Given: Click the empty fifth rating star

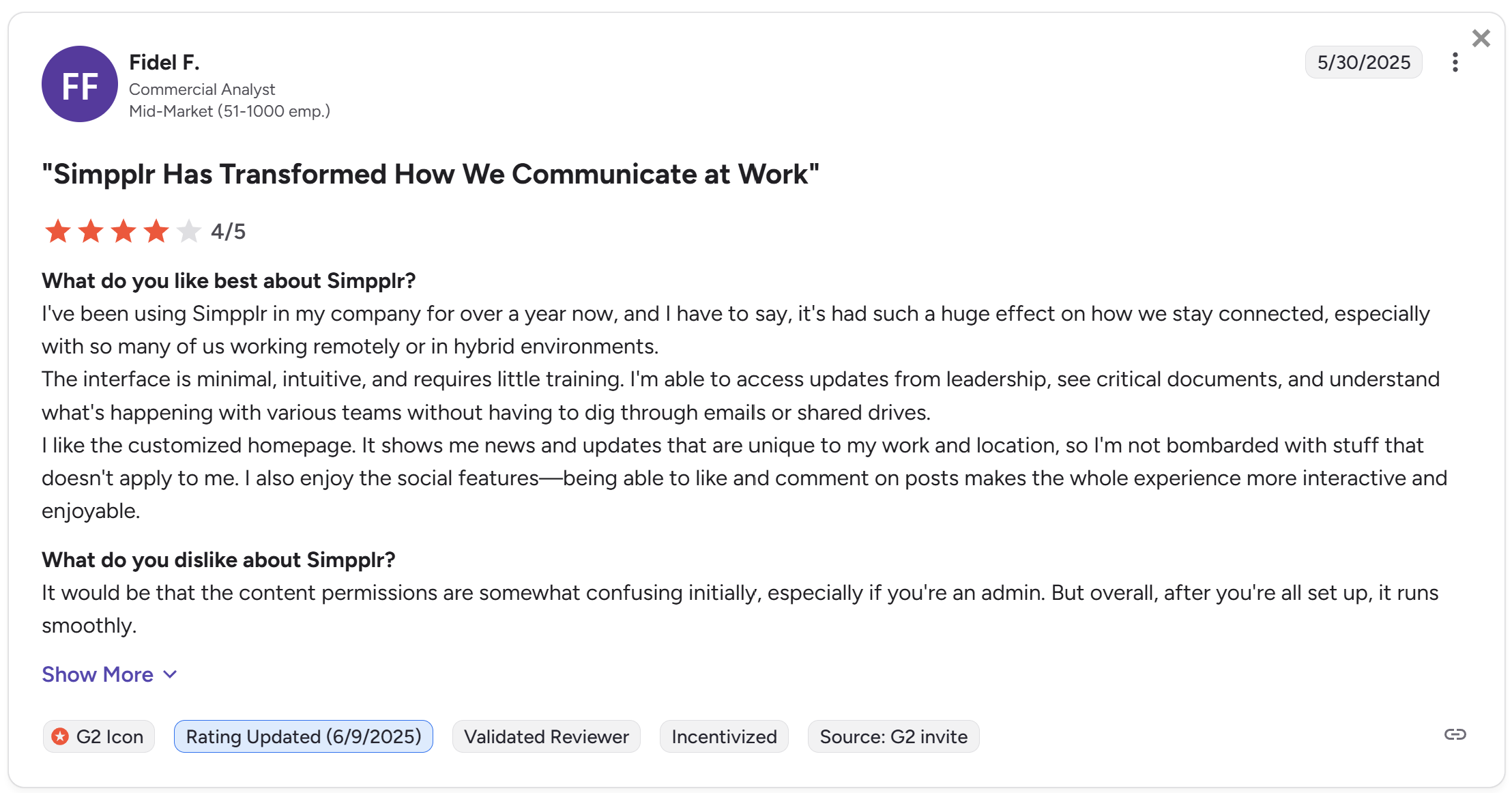Looking at the screenshot, I should (188, 231).
